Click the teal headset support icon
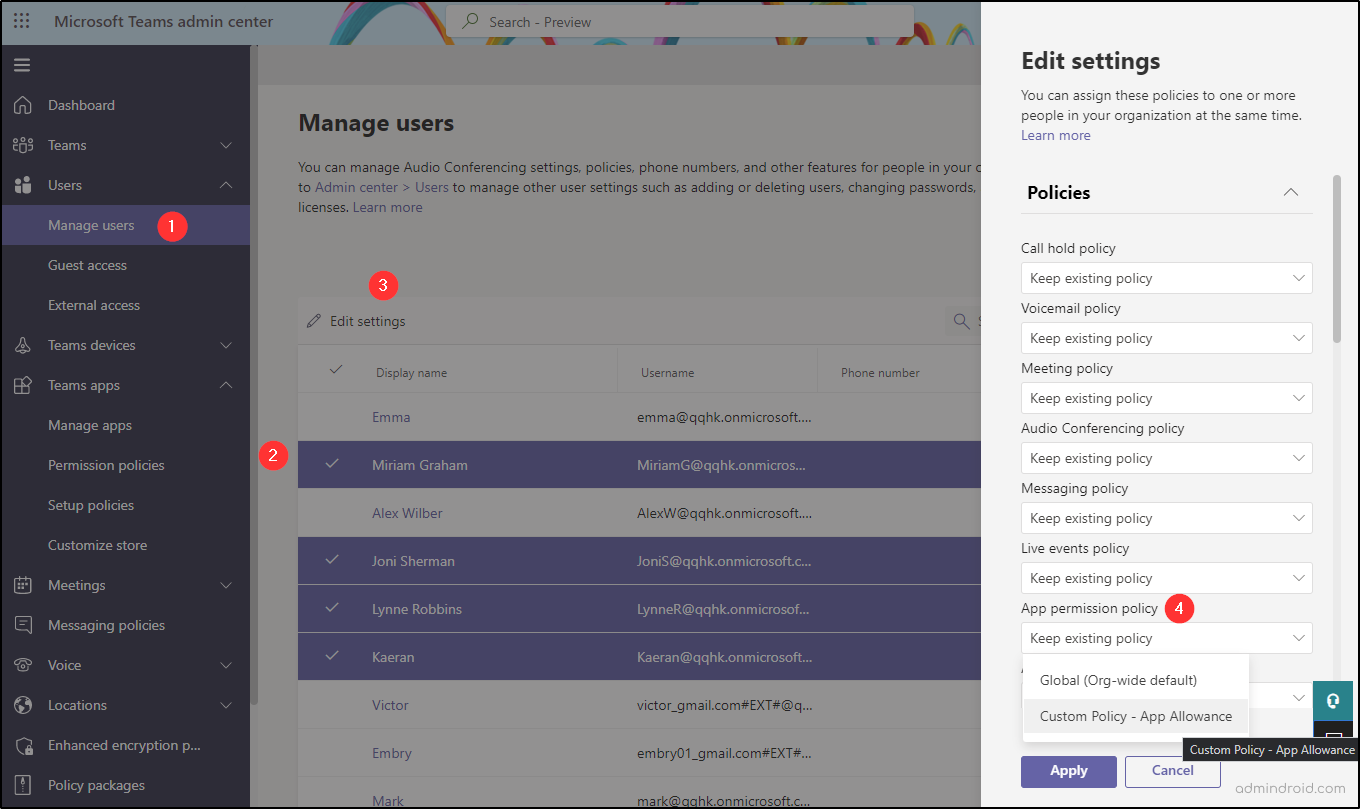Viewport: 1360px width, 809px height. tap(1333, 701)
